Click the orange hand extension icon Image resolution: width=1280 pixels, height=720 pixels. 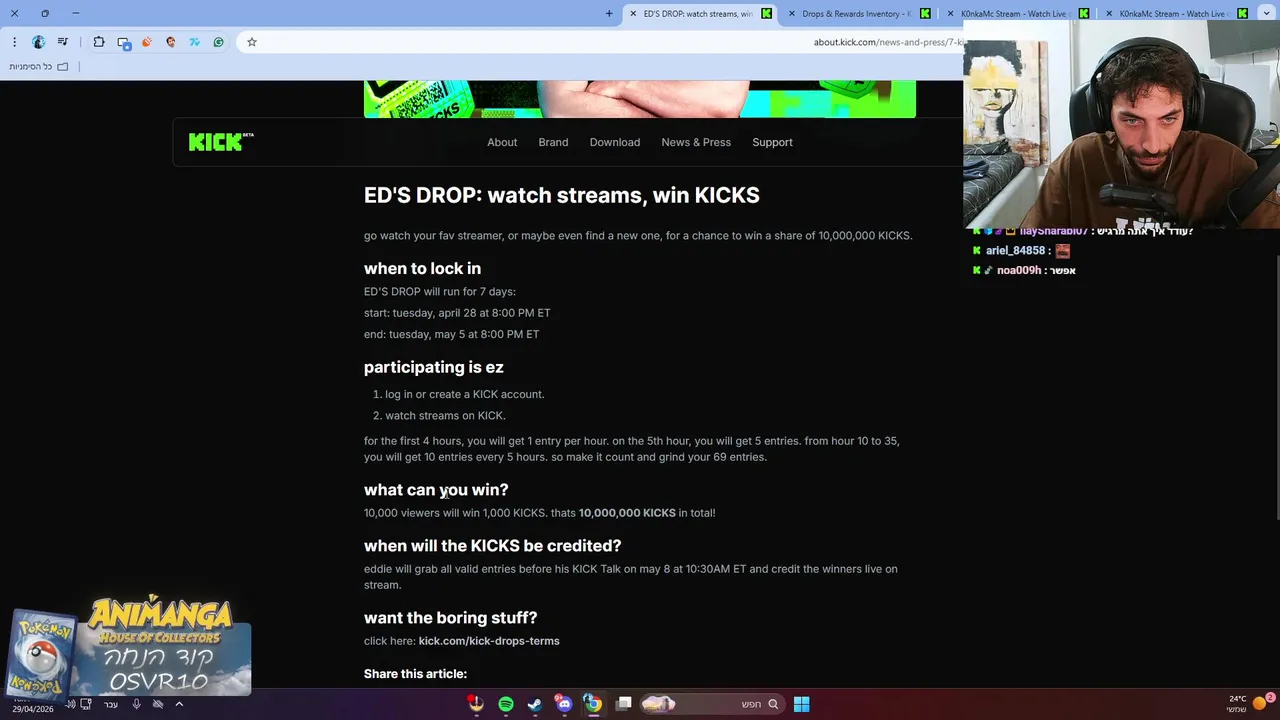tap(147, 42)
